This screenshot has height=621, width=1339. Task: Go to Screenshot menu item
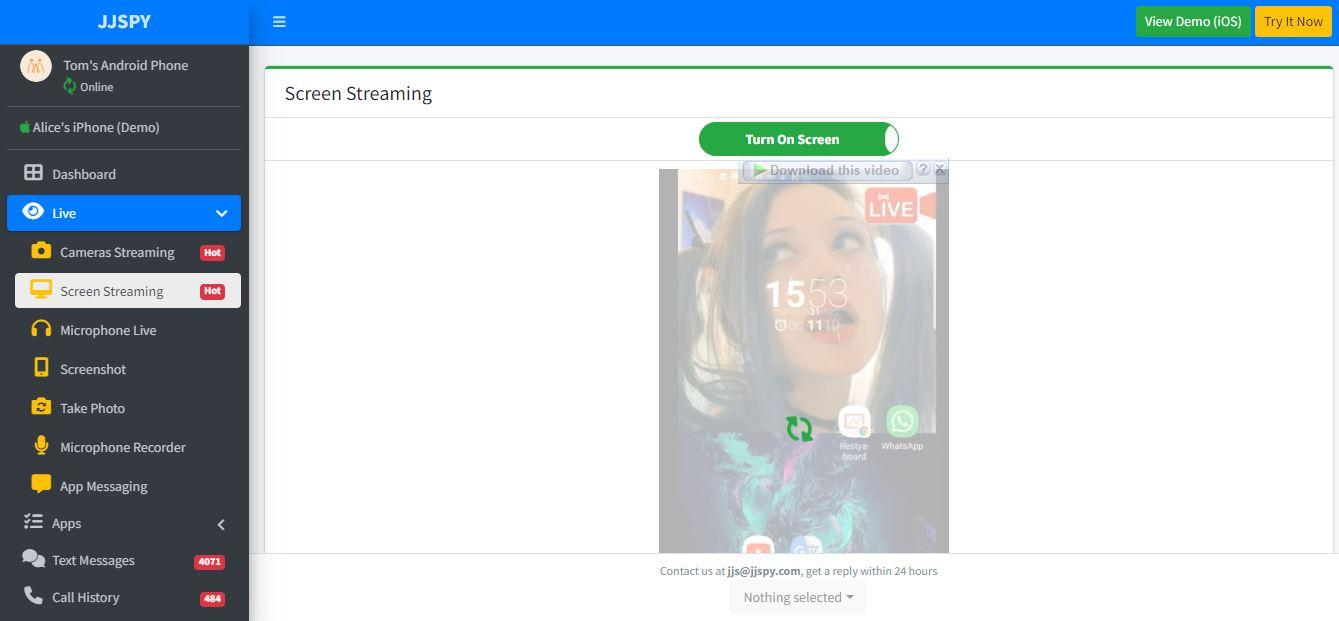(128, 369)
